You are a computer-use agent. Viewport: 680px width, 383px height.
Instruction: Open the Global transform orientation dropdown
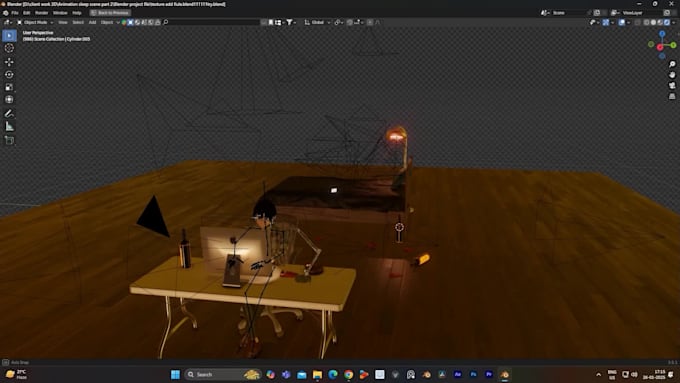coord(317,22)
